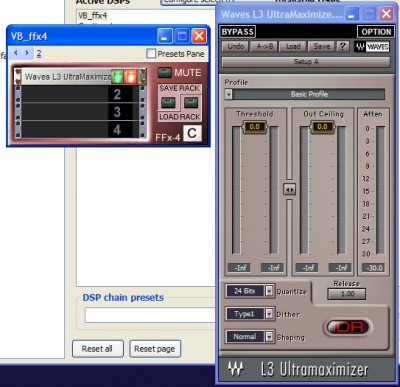
Task: Click the Reset all button
Action: point(98,349)
